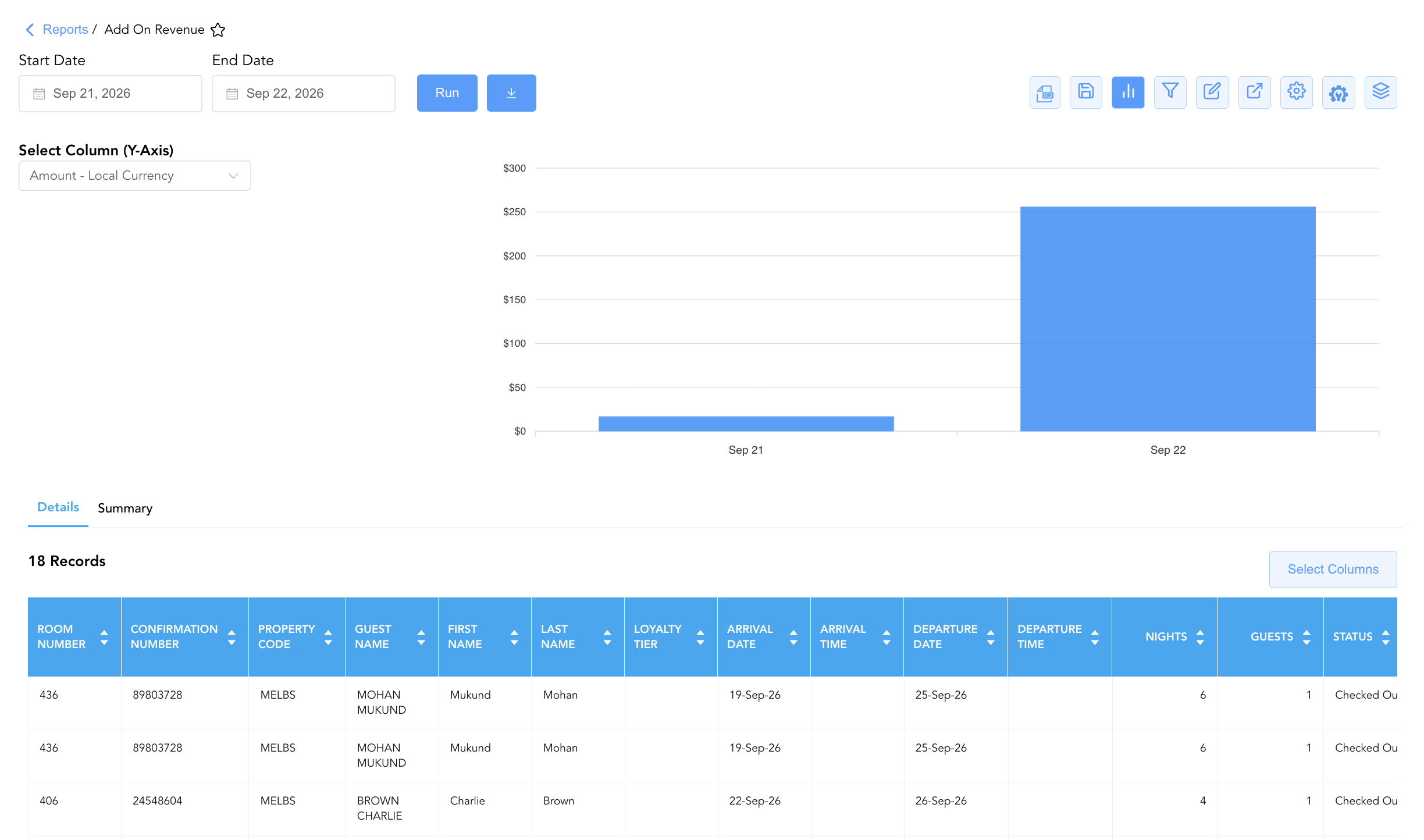Click the Sep 21 chart bar
This screenshot has width=1424, height=840.
[x=746, y=423]
